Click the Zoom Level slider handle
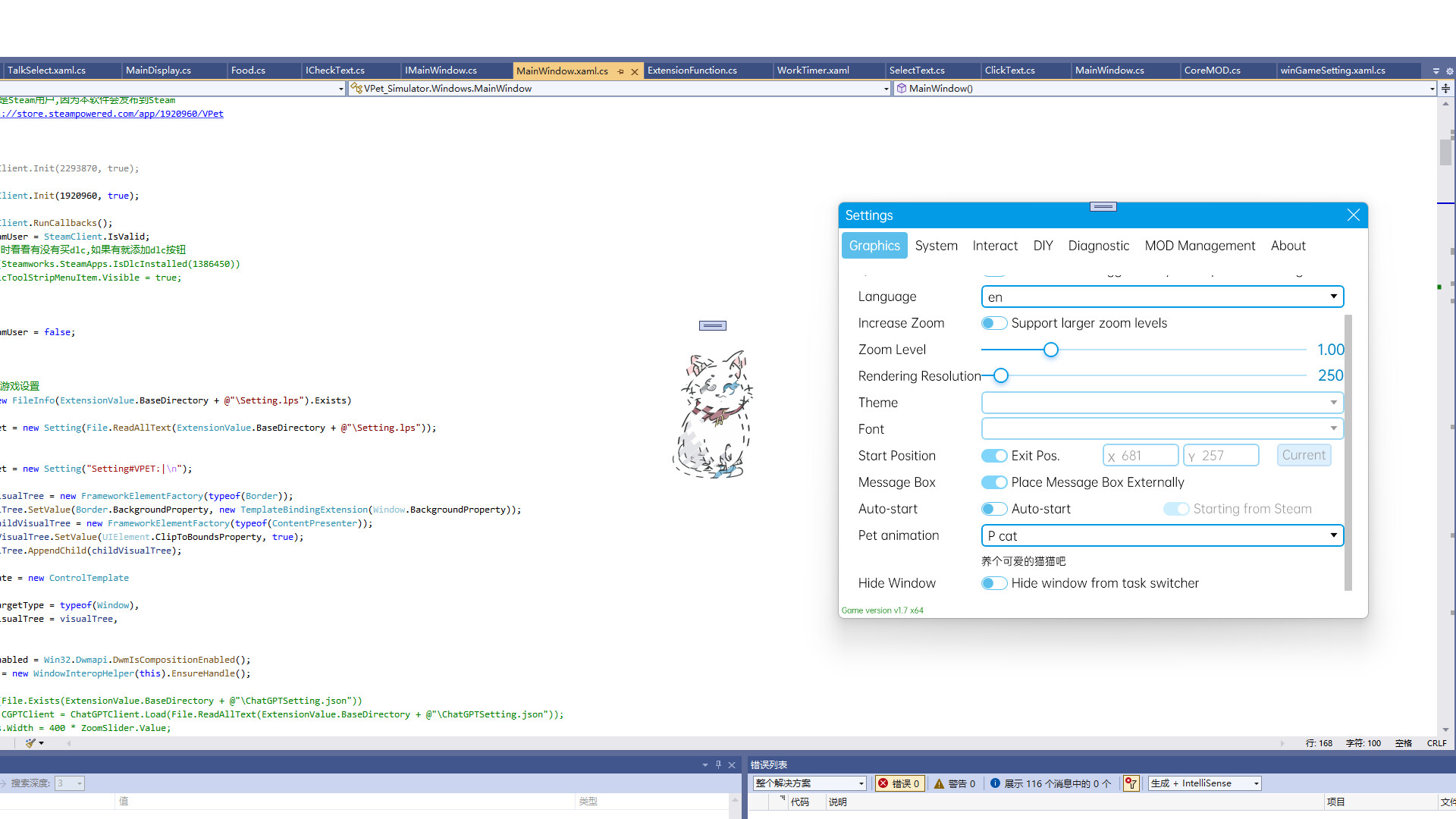This screenshot has width=1456, height=819. pos(1050,350)
